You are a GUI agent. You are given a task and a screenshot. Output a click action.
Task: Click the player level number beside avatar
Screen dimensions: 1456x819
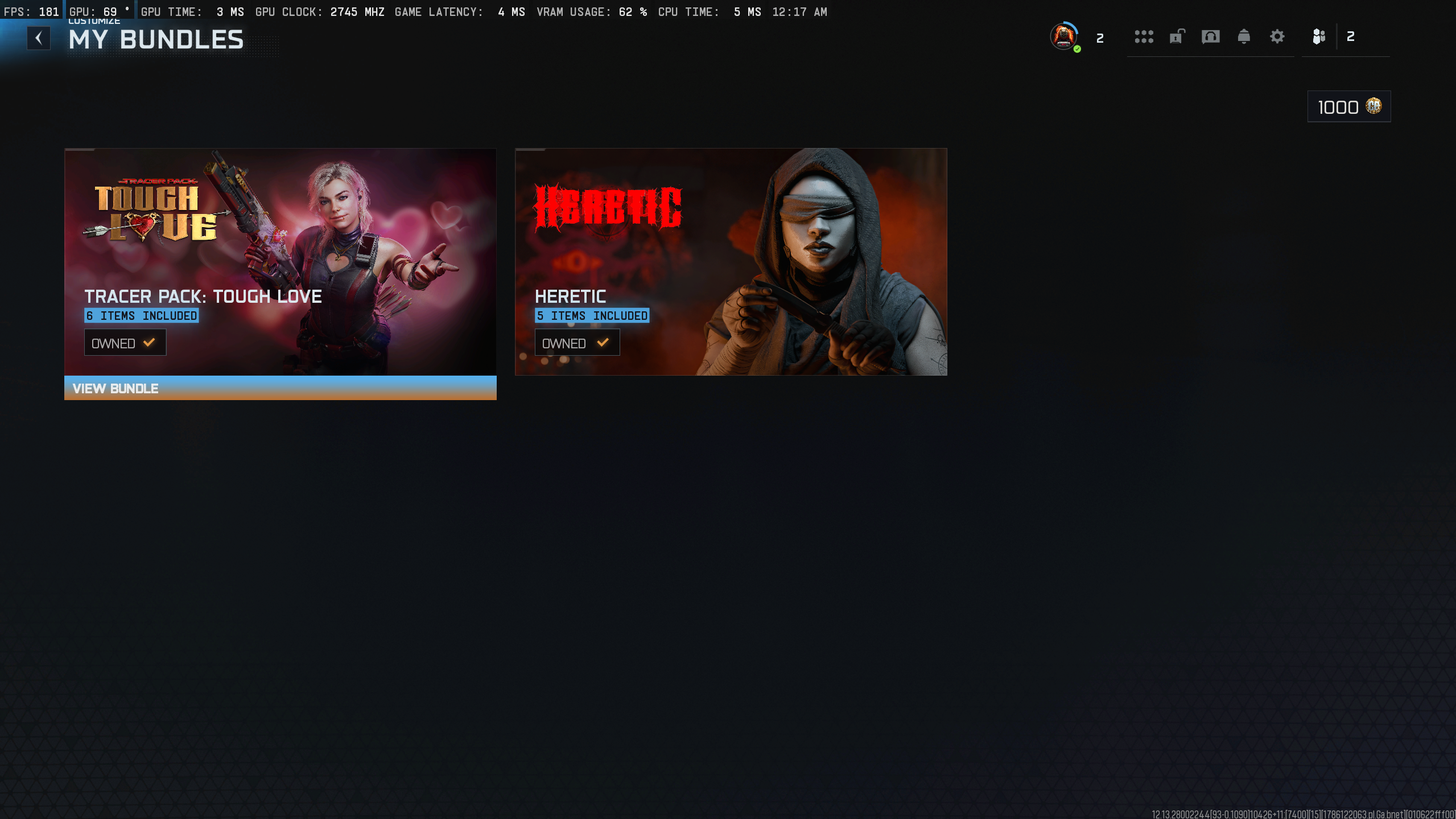pos(1100,38)
